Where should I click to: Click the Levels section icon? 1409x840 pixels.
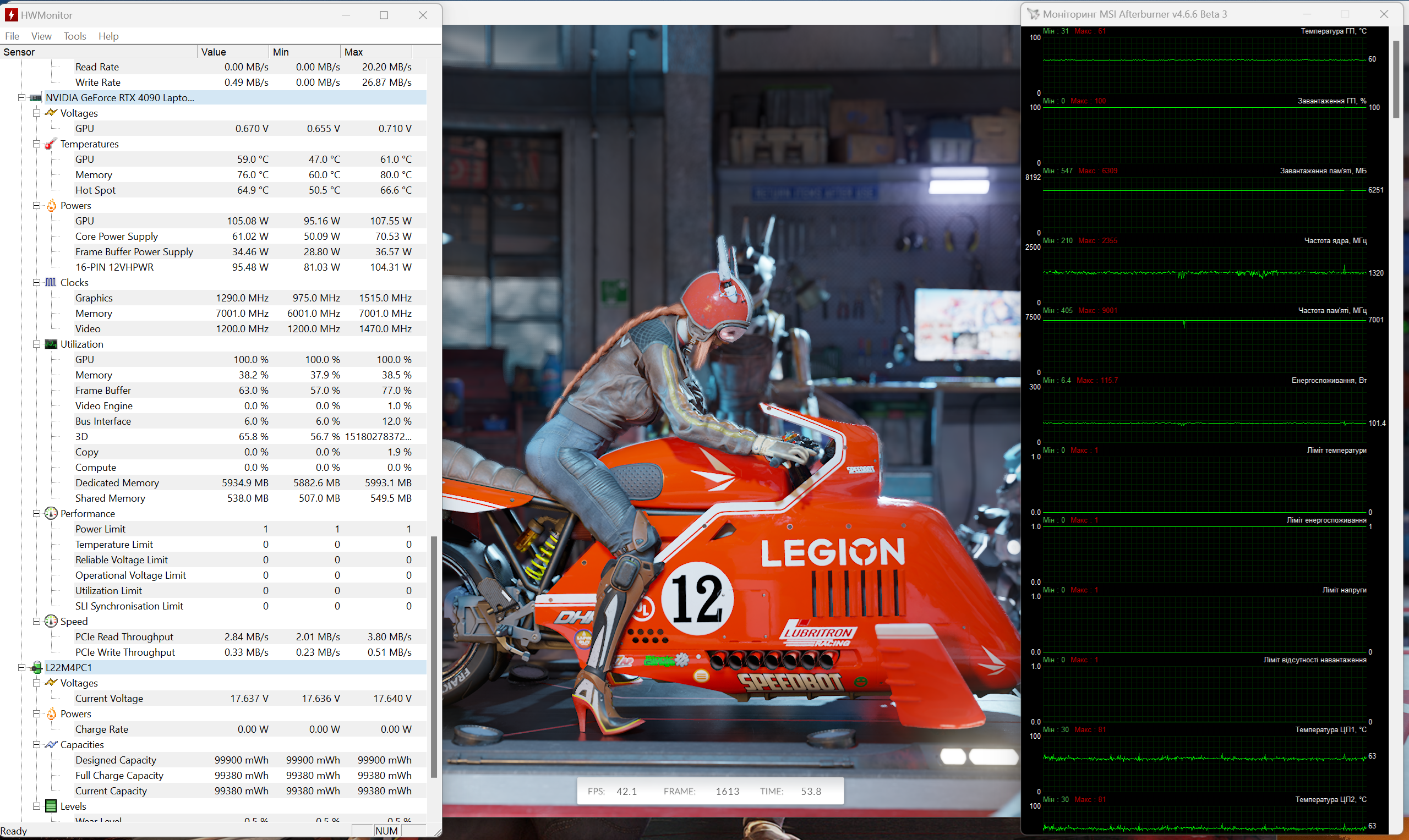pyautogui.click(x=51, y=806)
